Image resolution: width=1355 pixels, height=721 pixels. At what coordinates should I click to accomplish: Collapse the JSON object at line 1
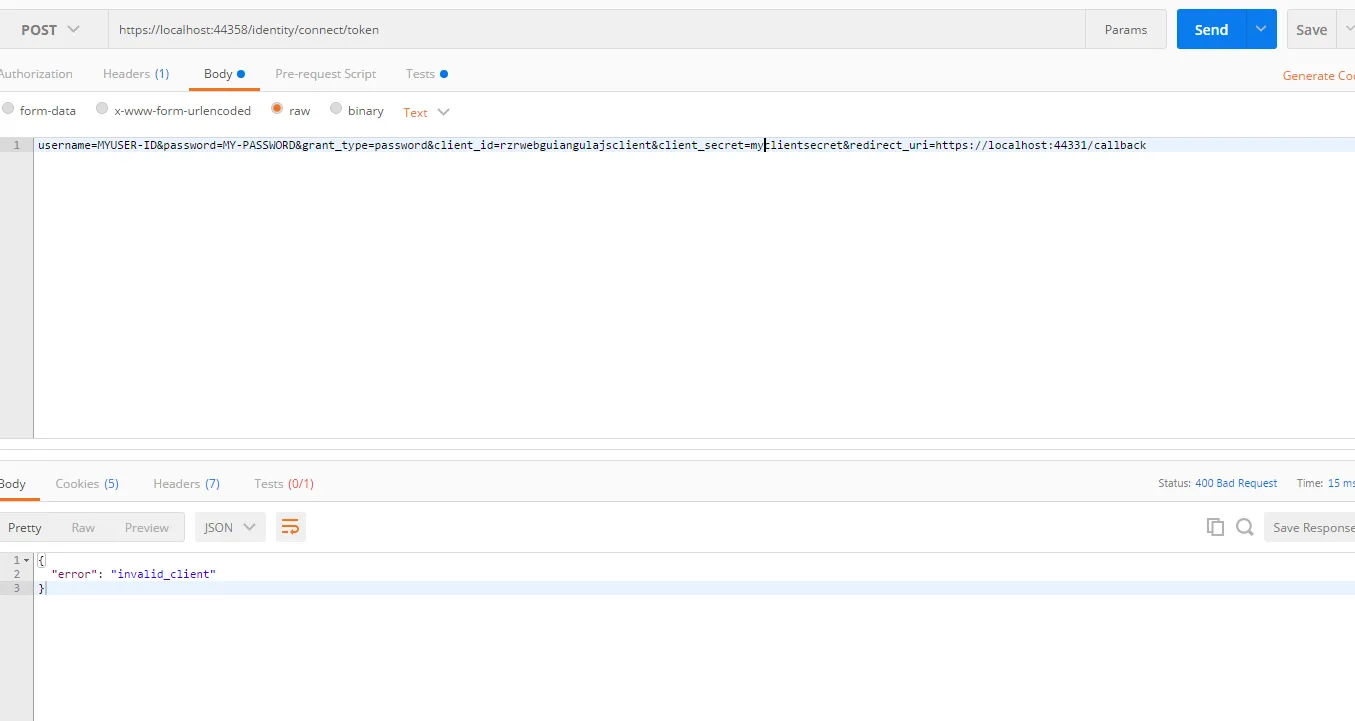click(x=26, y=560)
